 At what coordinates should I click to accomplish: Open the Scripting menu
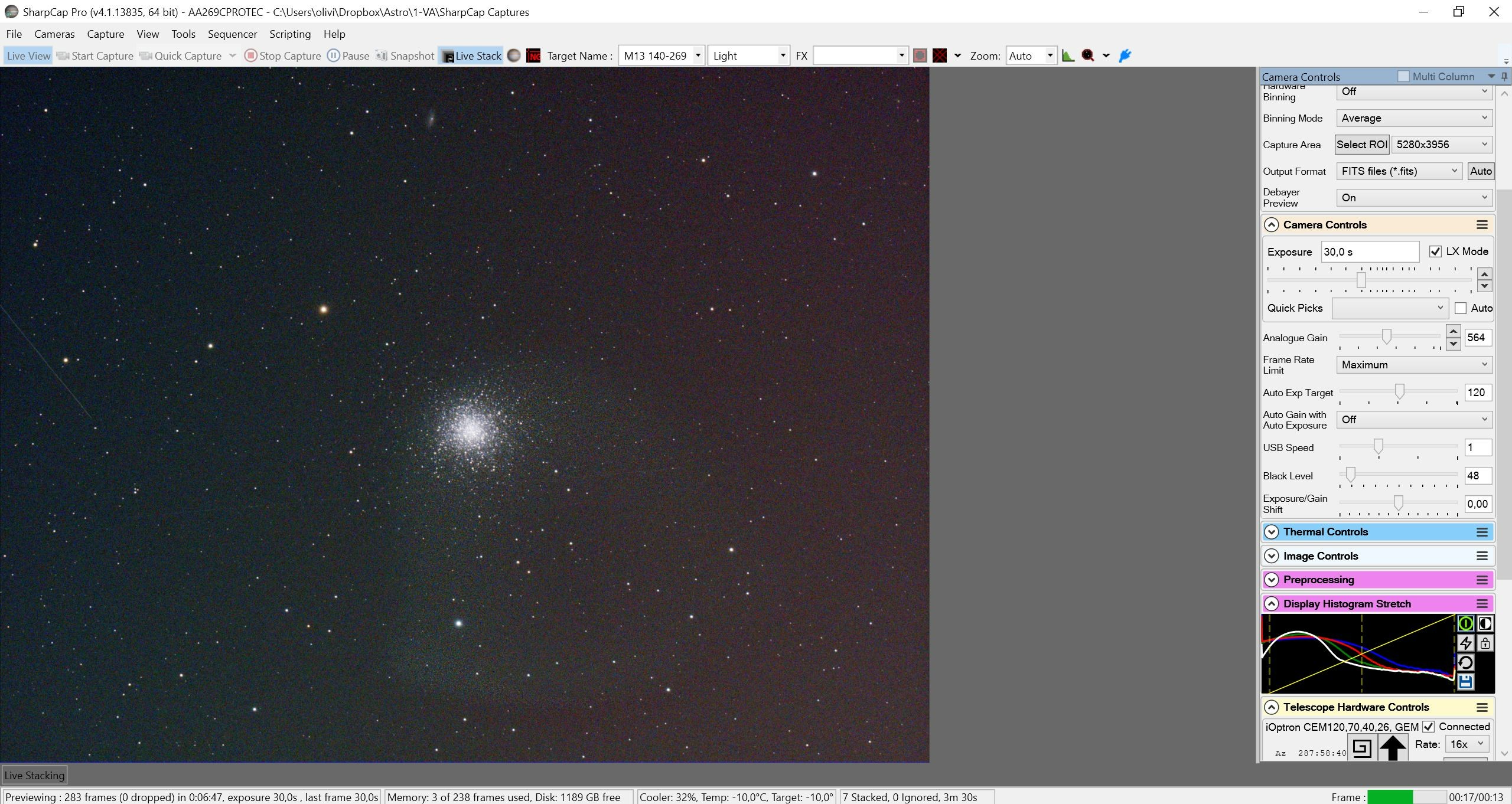(x=290, y=34)
